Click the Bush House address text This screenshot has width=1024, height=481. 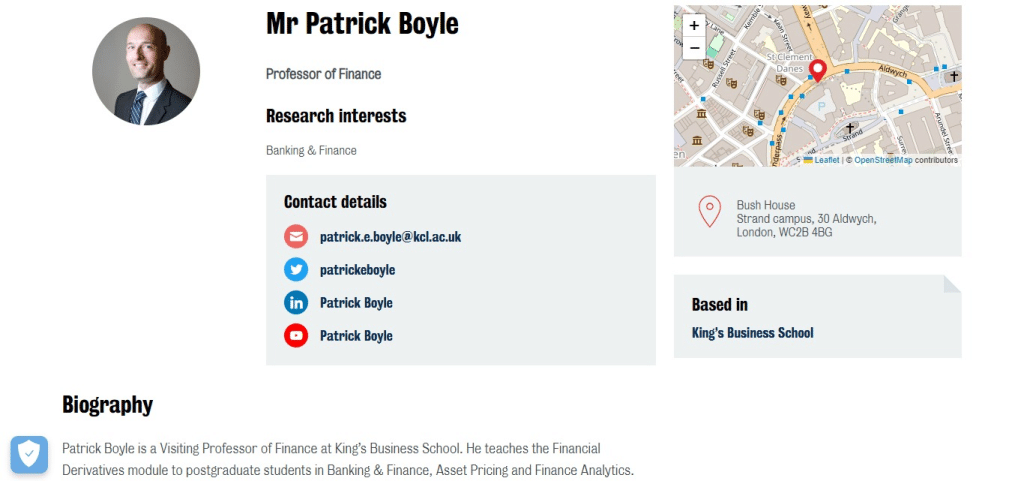pos(807,219)
